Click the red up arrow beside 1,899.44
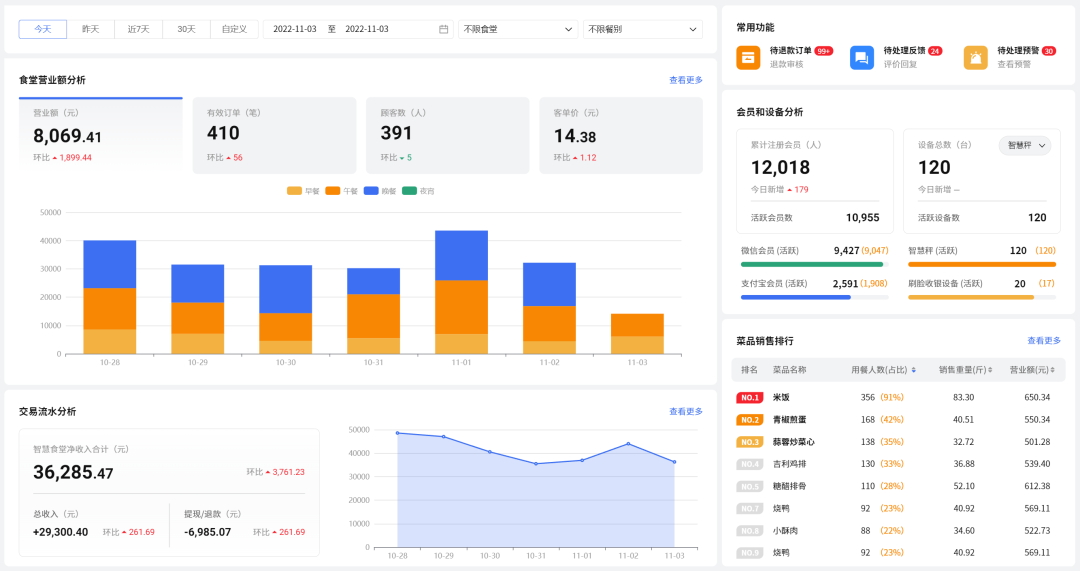Image resolution: width=1080 pixels, height=571 pixels. pos(55,158)
